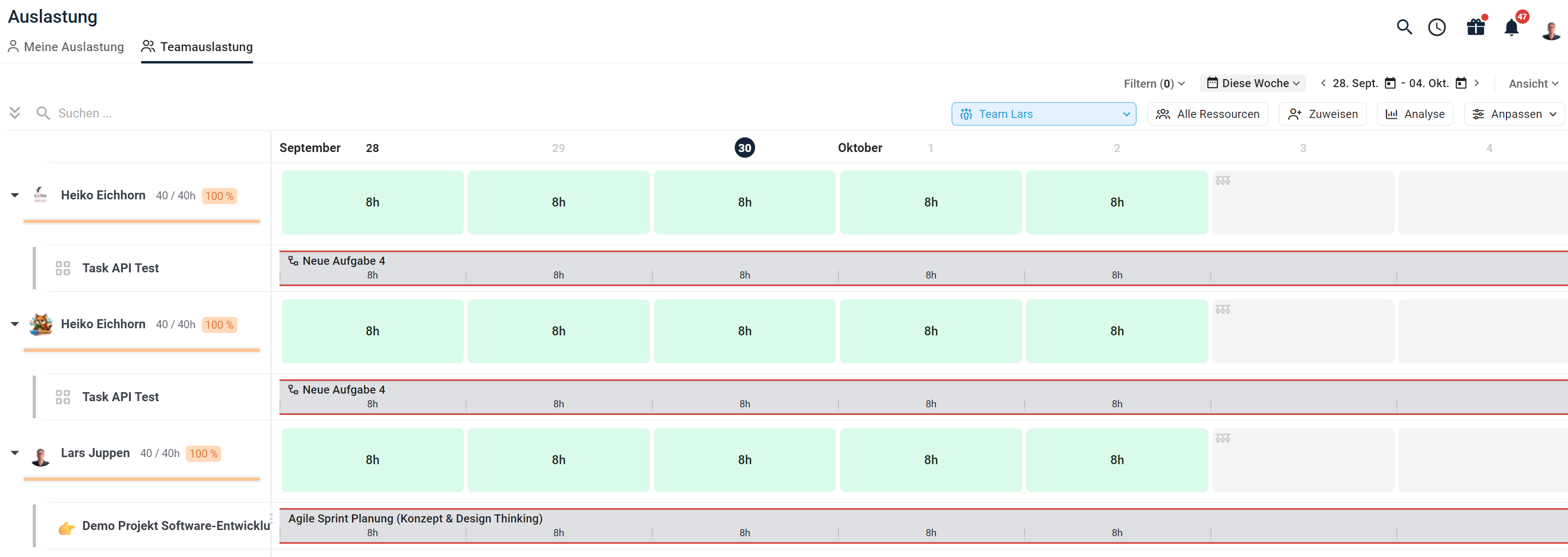Click grid icon of first Task API Test
The height and width of the screenshot is (557, 1568).
pyautogui.click(x=63, y=269)
